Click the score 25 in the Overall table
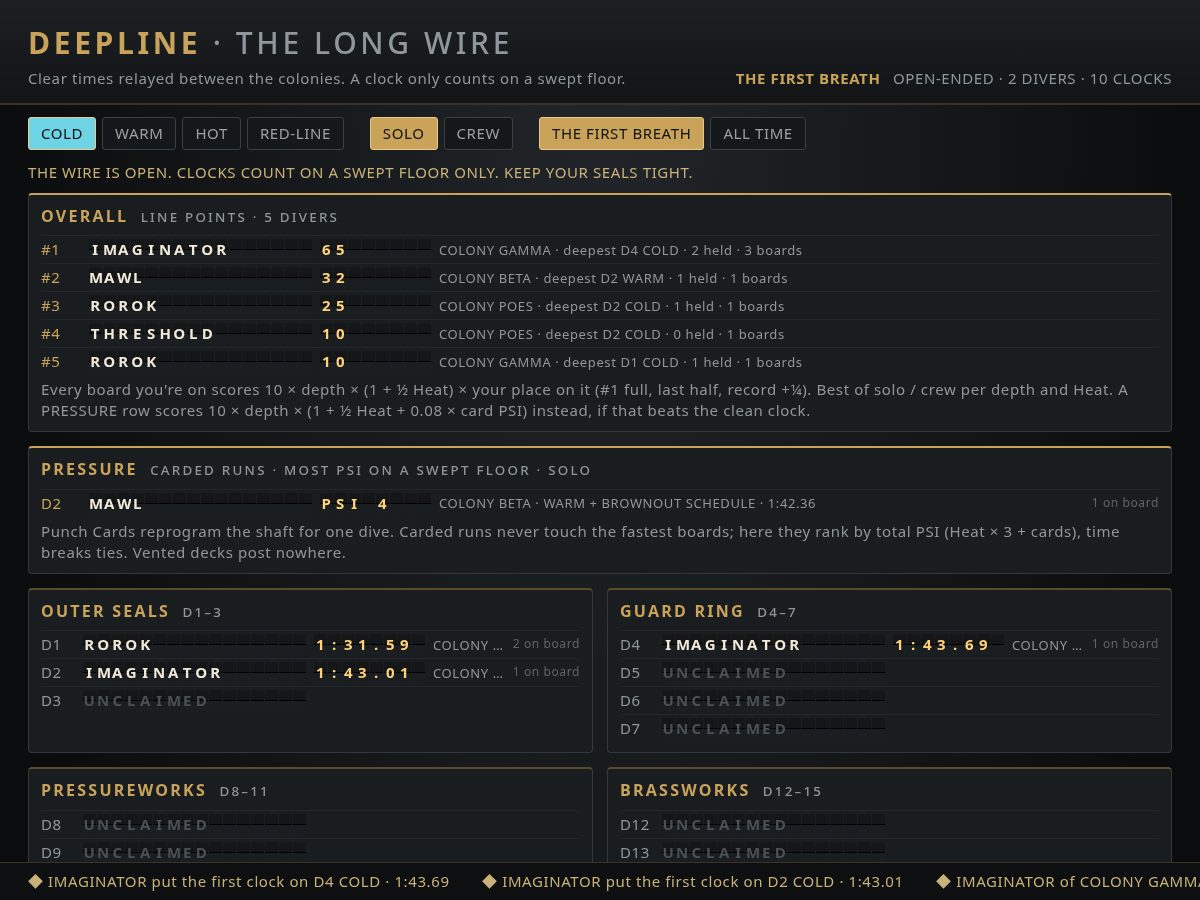1200x900 pixels. tap(334, 306)
